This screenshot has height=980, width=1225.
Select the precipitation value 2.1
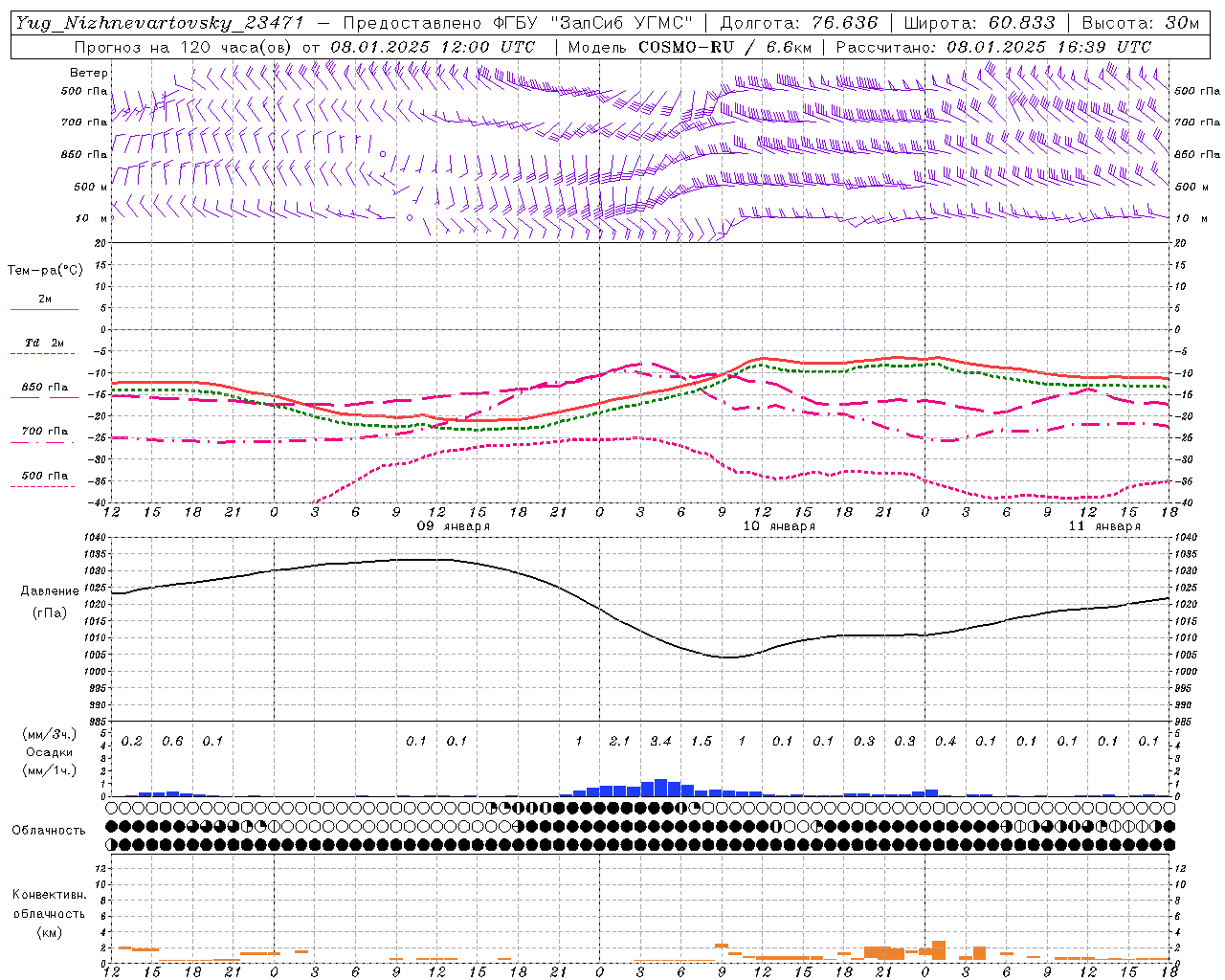pos(619,741)
